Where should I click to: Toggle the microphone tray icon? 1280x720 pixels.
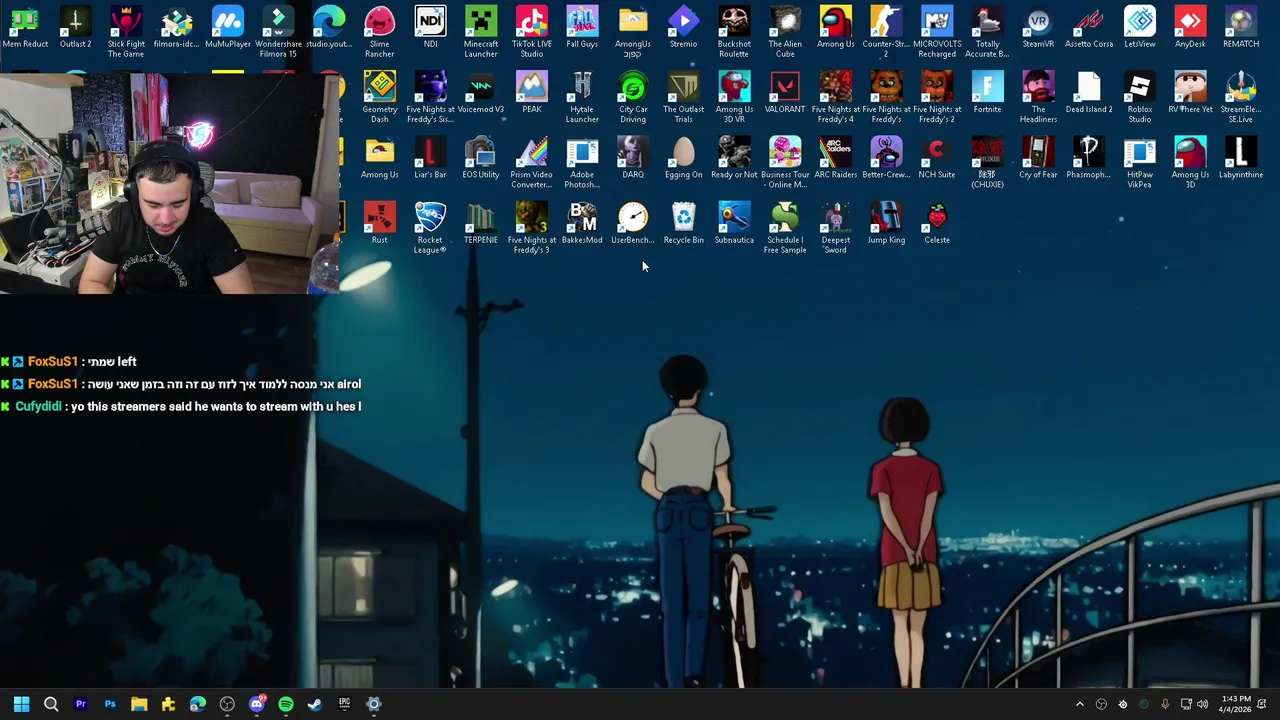[x=1165, y=704]
